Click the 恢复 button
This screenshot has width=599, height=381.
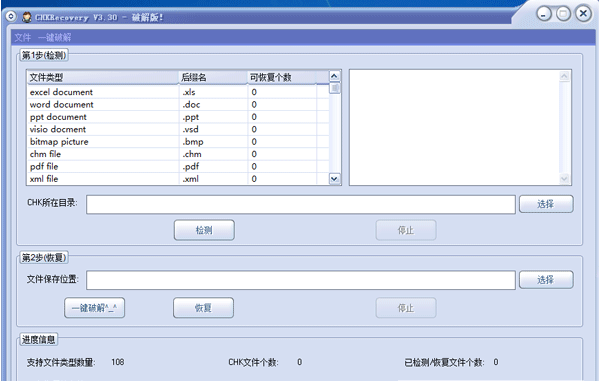point(203,308)
